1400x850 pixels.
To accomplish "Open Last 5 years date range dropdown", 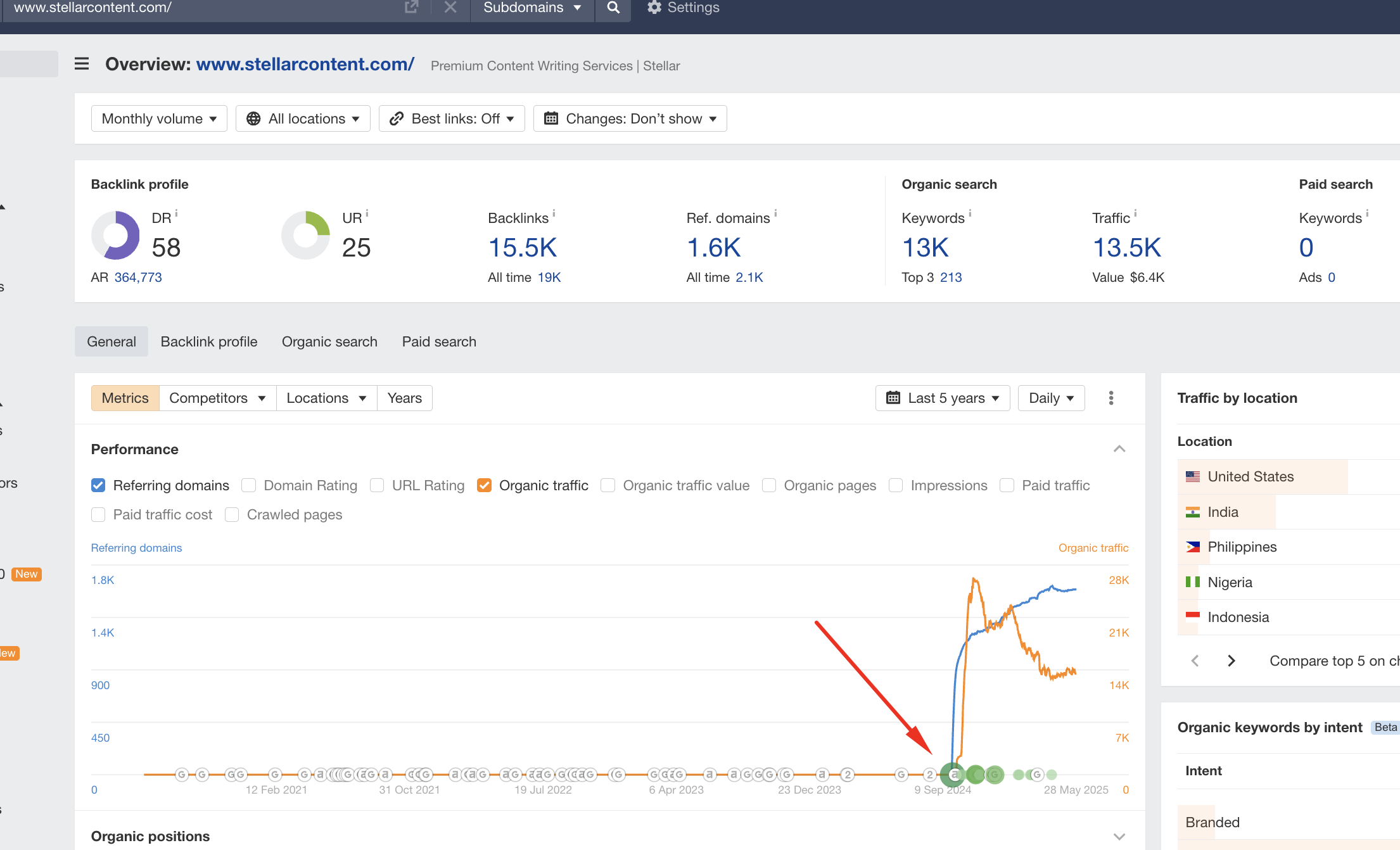I will coord(943,398).
